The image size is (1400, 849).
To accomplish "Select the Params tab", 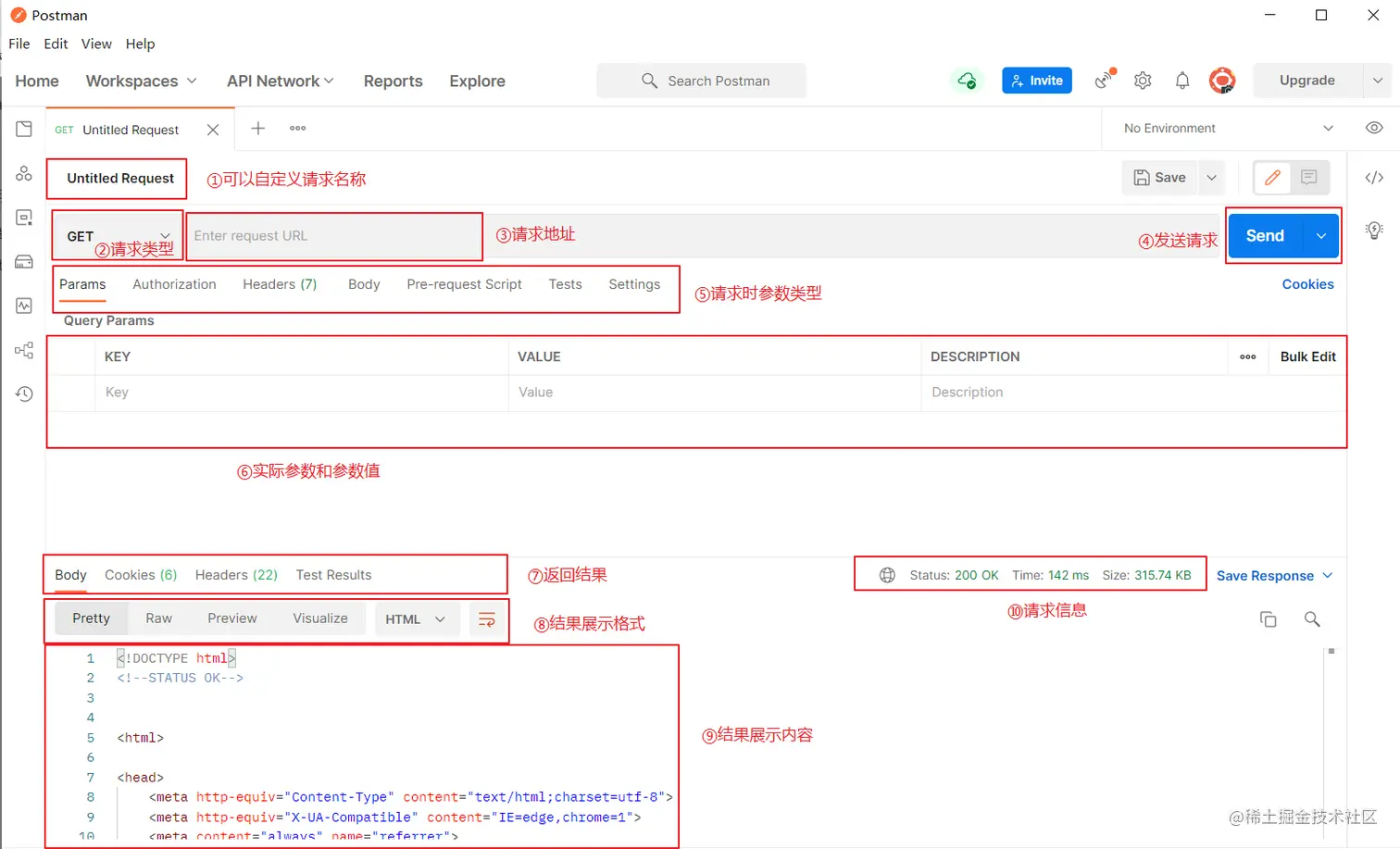I will (82, 284).
